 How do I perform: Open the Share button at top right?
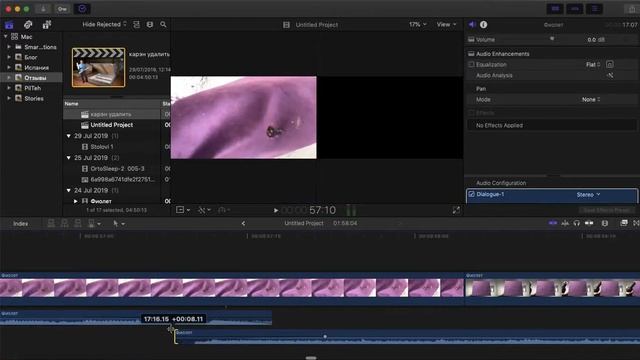point(632,9)
